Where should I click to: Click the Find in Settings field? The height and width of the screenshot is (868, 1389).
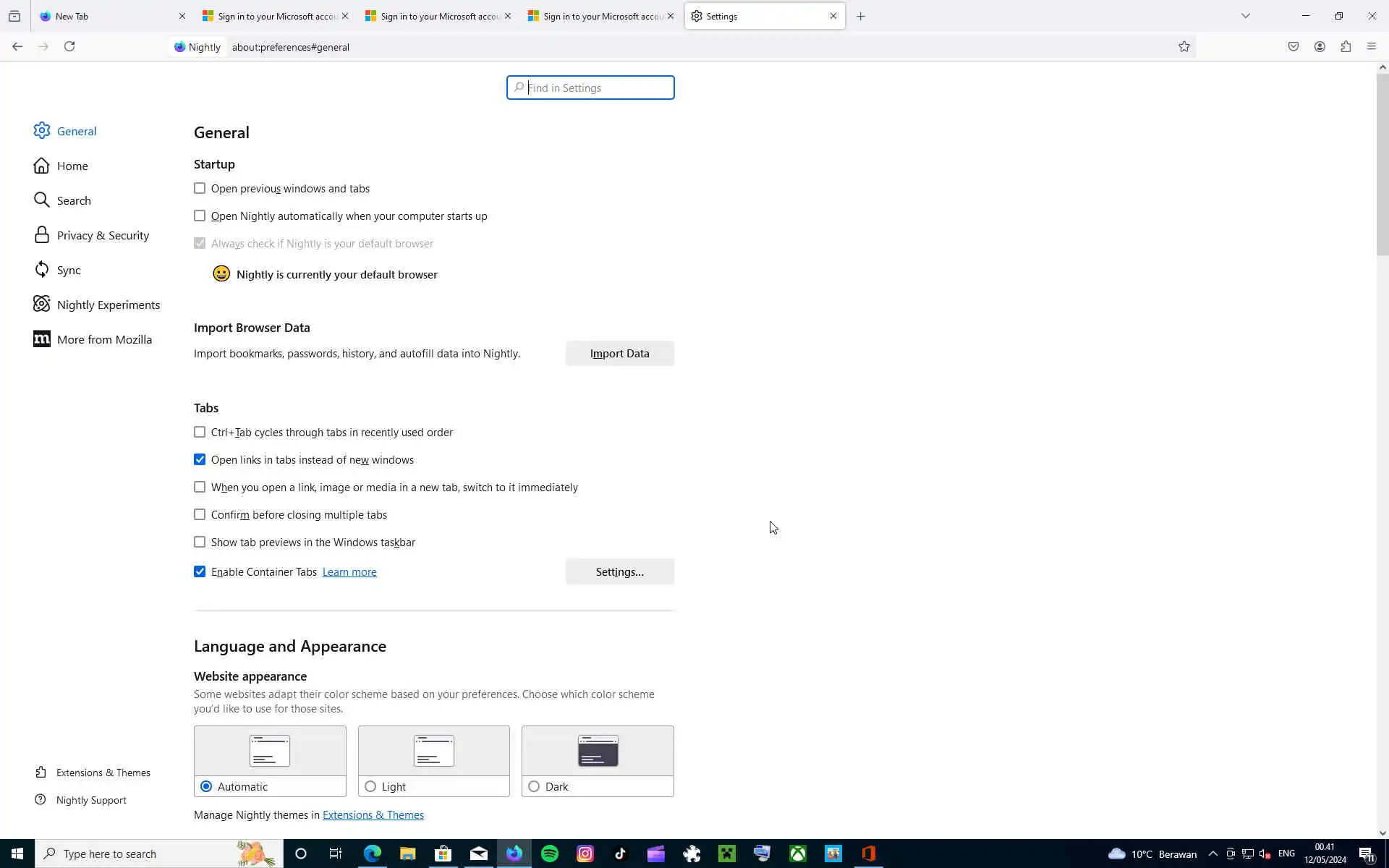tap(590, 88)
